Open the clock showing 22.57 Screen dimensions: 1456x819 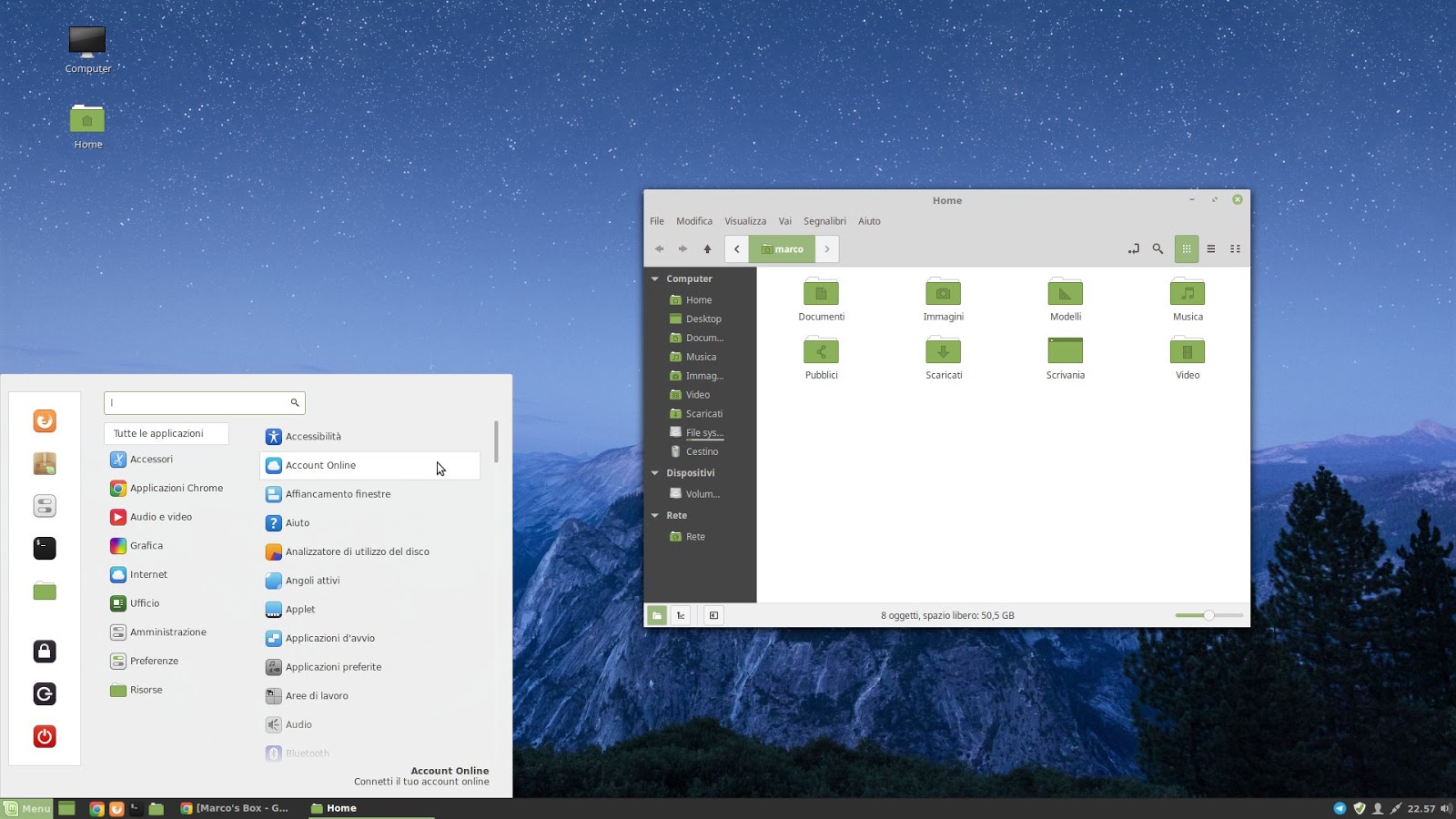1421,808
